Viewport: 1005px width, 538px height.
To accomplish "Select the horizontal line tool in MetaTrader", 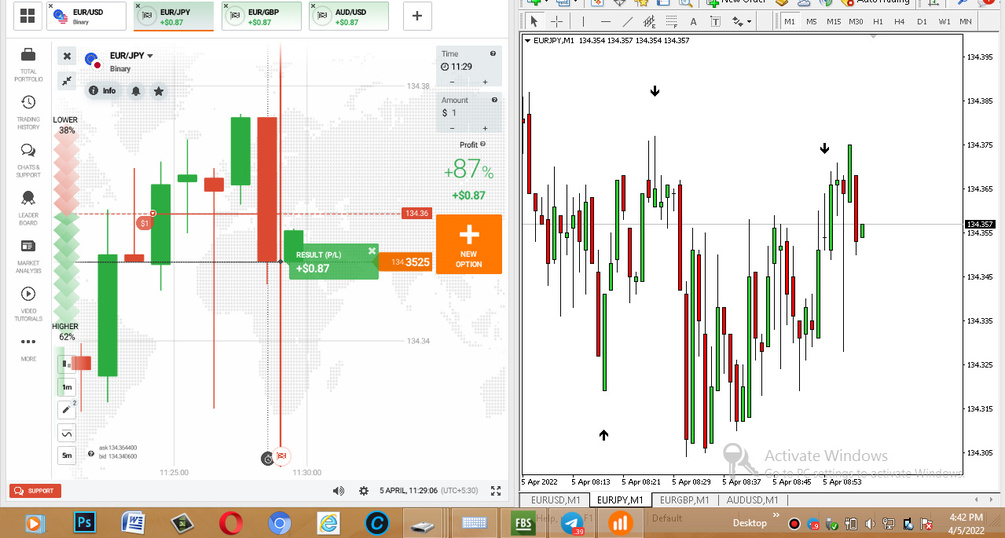I will pos(606,21).
